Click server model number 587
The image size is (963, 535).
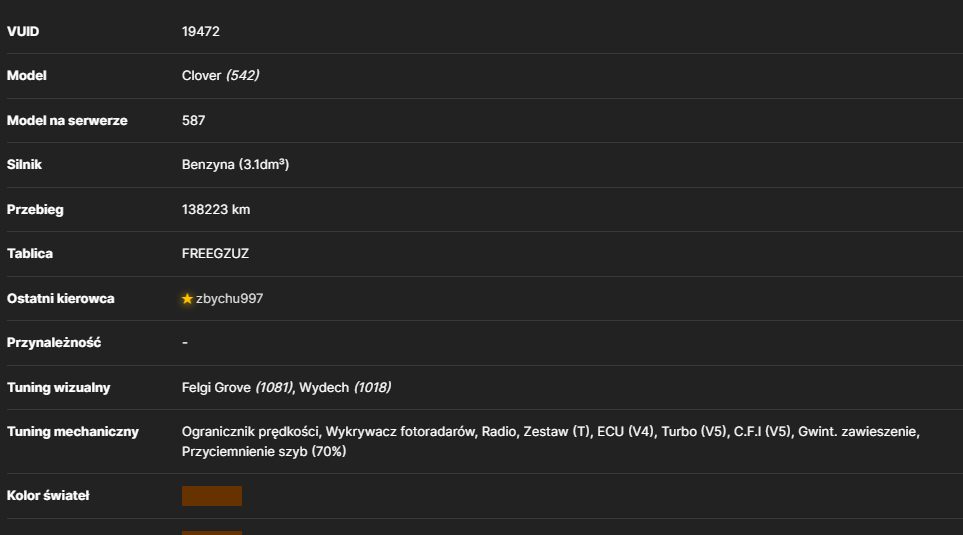[x=193, y=120]
